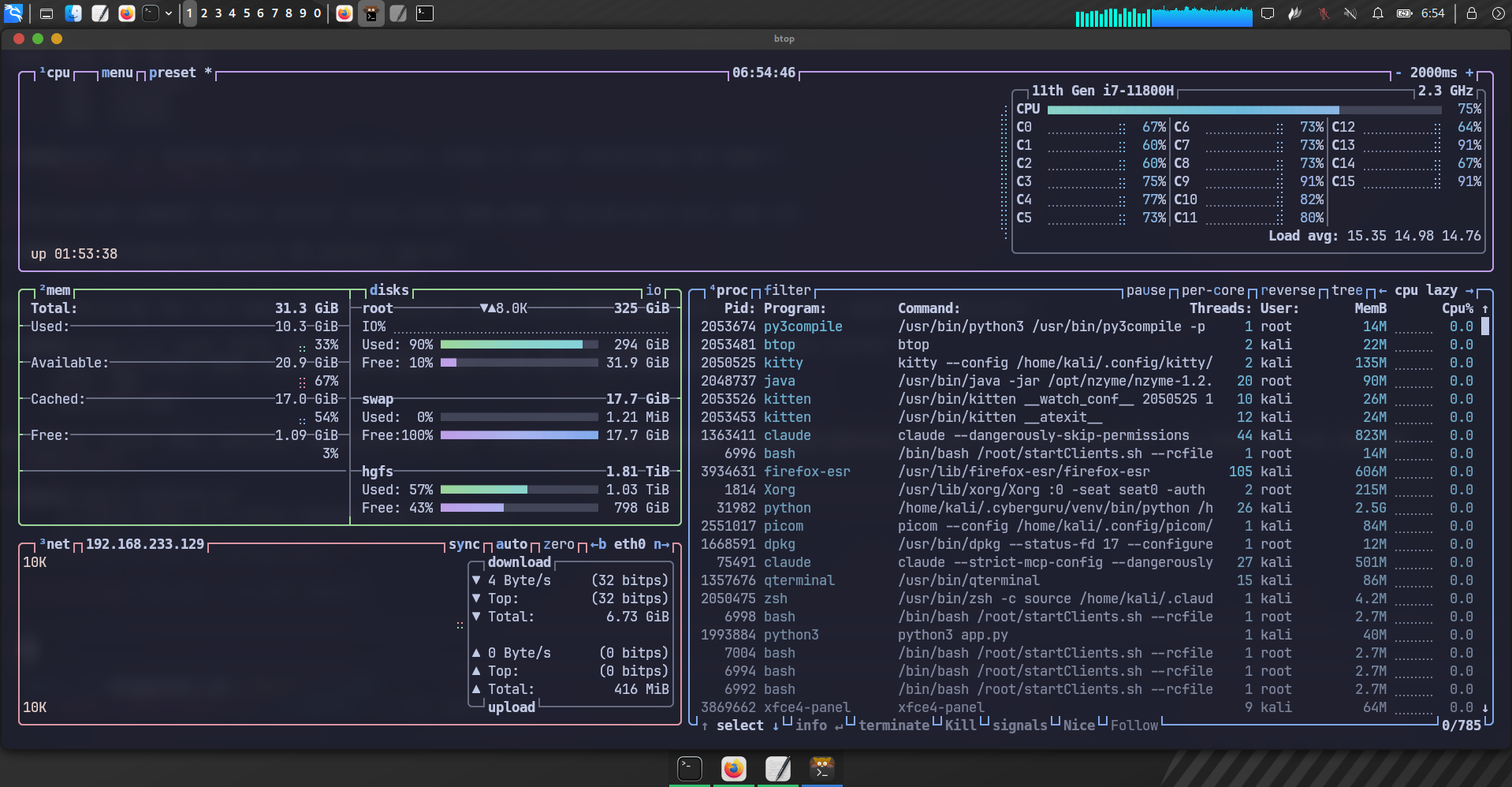
Task: Decrease update interval with minus beside 2000ms
Action: [1398, 73]
